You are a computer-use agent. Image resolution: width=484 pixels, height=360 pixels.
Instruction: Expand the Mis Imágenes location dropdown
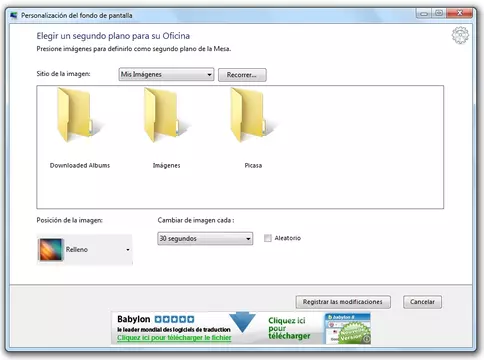tap(166, 74)
